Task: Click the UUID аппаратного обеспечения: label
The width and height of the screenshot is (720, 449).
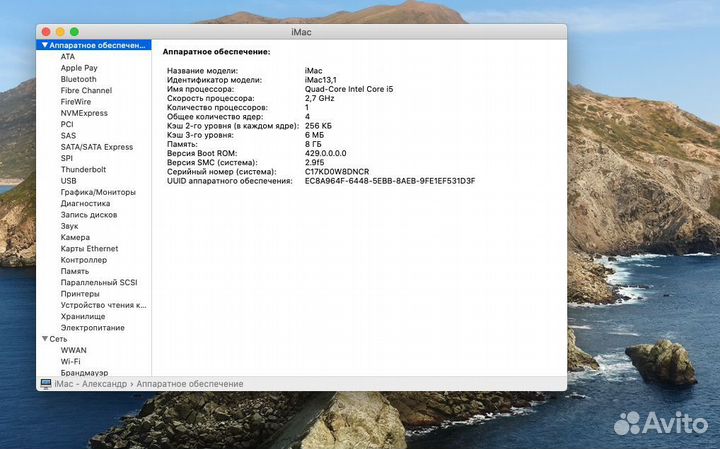Action: pos(230,181)
